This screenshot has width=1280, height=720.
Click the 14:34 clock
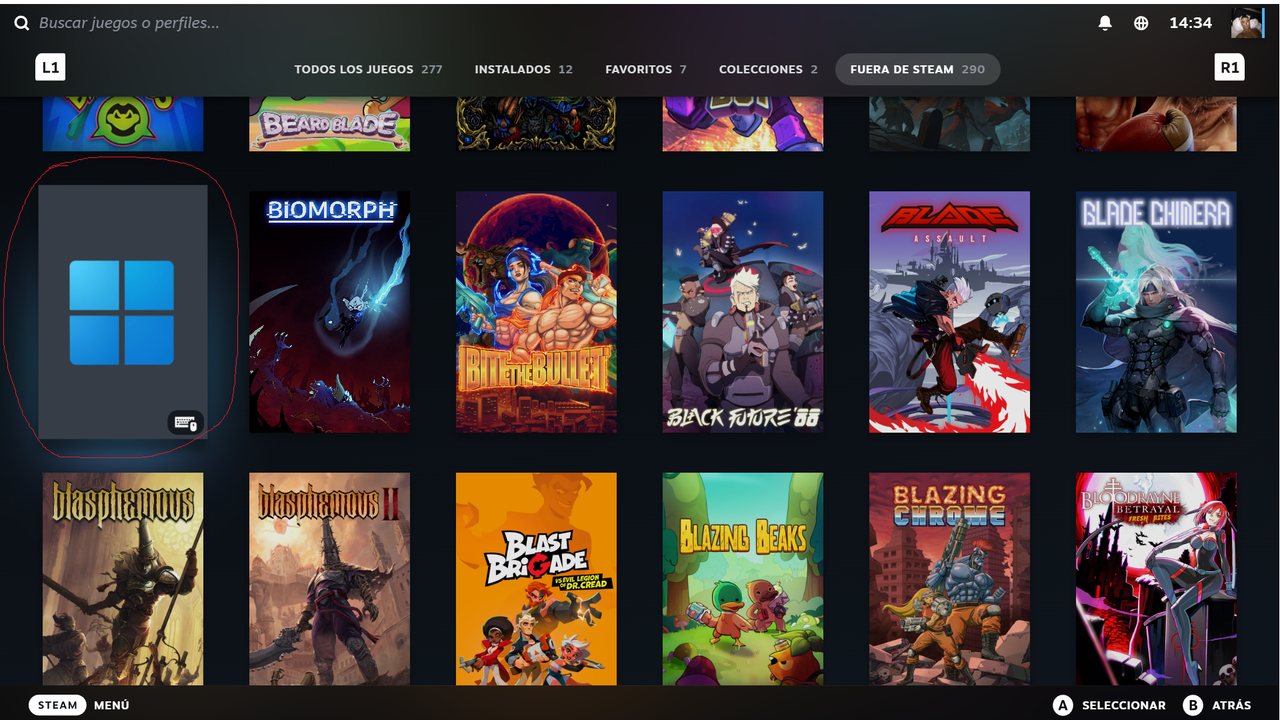[x=1190, y=23]
